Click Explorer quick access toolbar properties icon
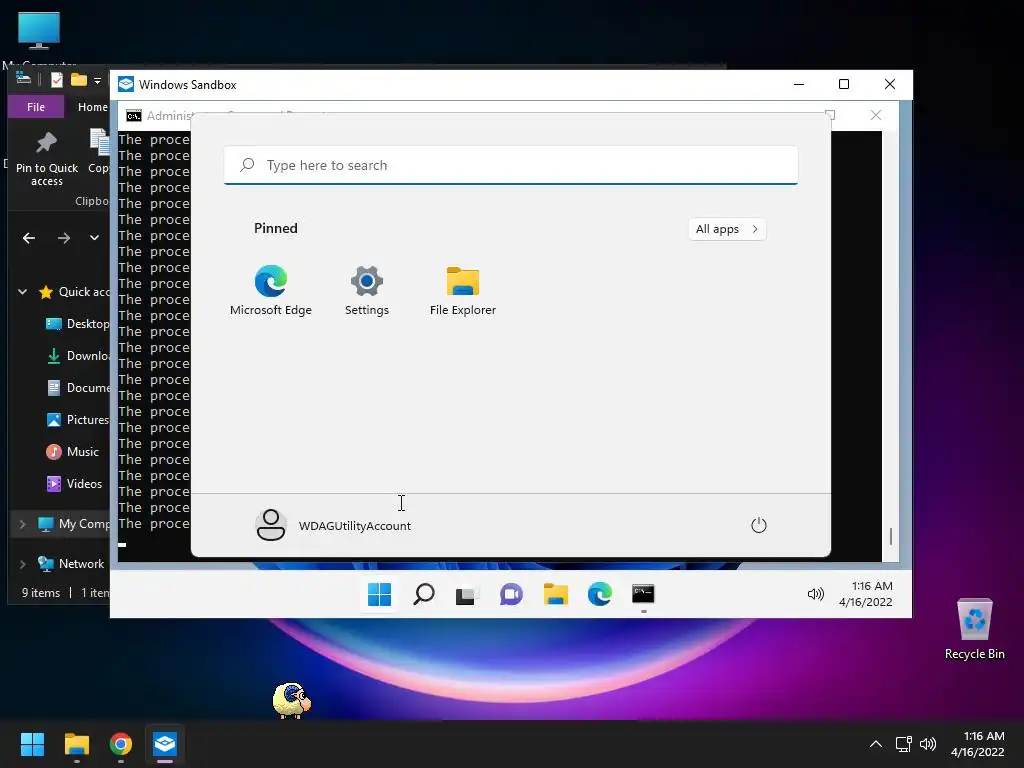 pyautogui.click(x=57, y=80)
